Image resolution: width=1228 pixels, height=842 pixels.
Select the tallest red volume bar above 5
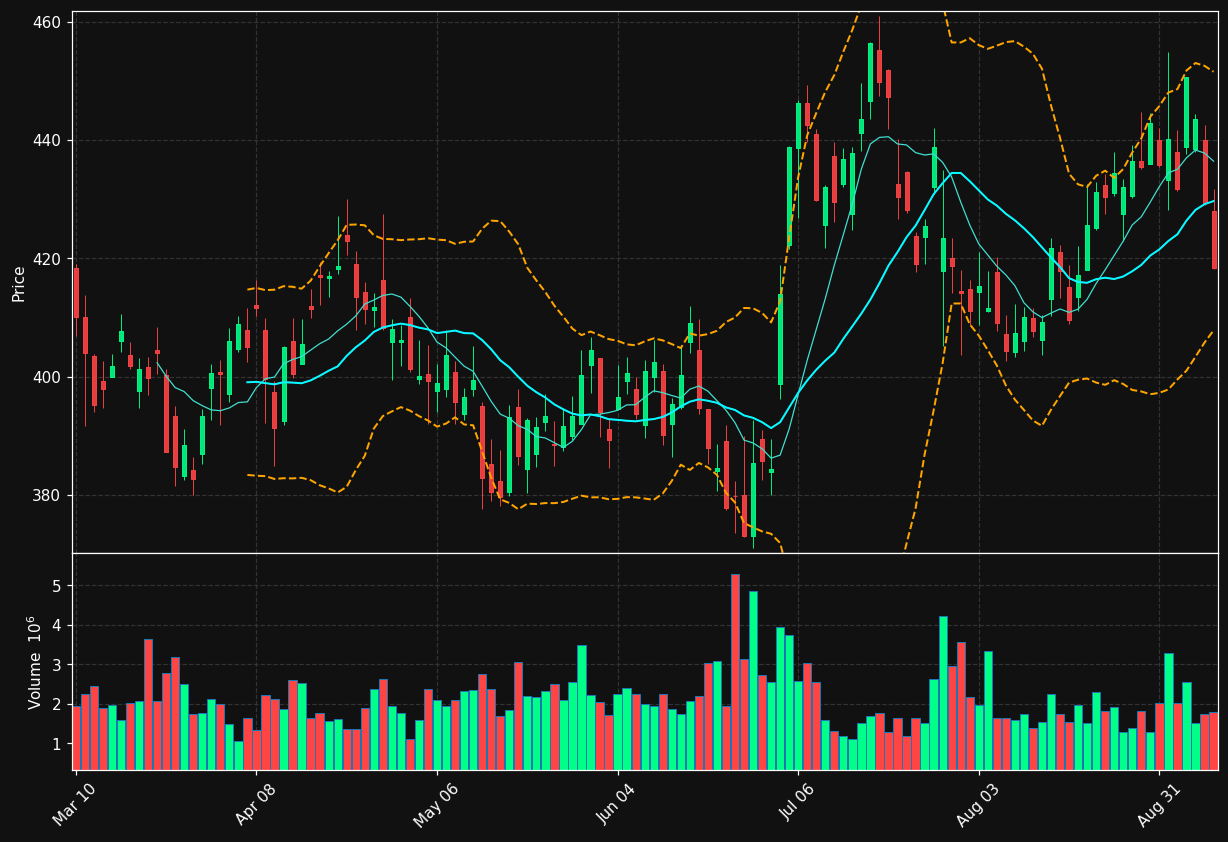click(x=735, y=672)
